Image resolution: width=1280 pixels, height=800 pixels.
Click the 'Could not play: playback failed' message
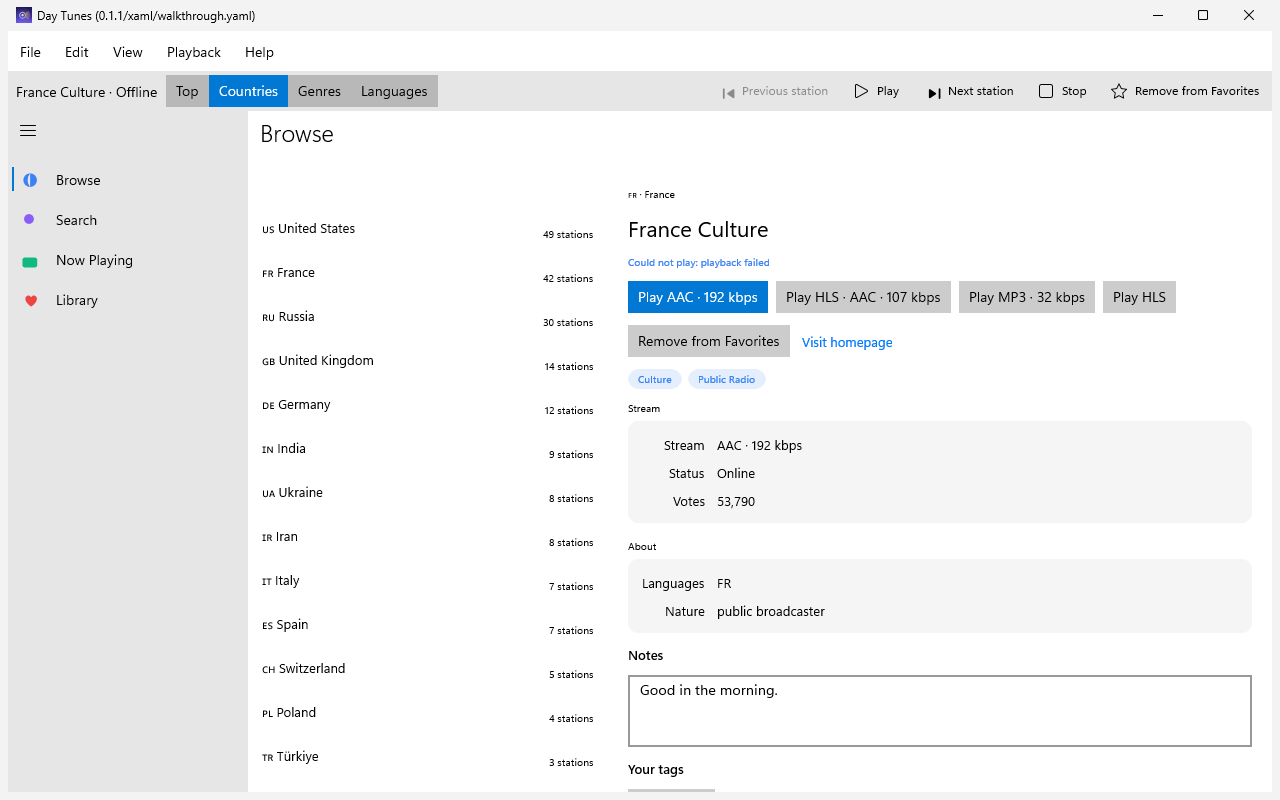click(x=699, y=263)
